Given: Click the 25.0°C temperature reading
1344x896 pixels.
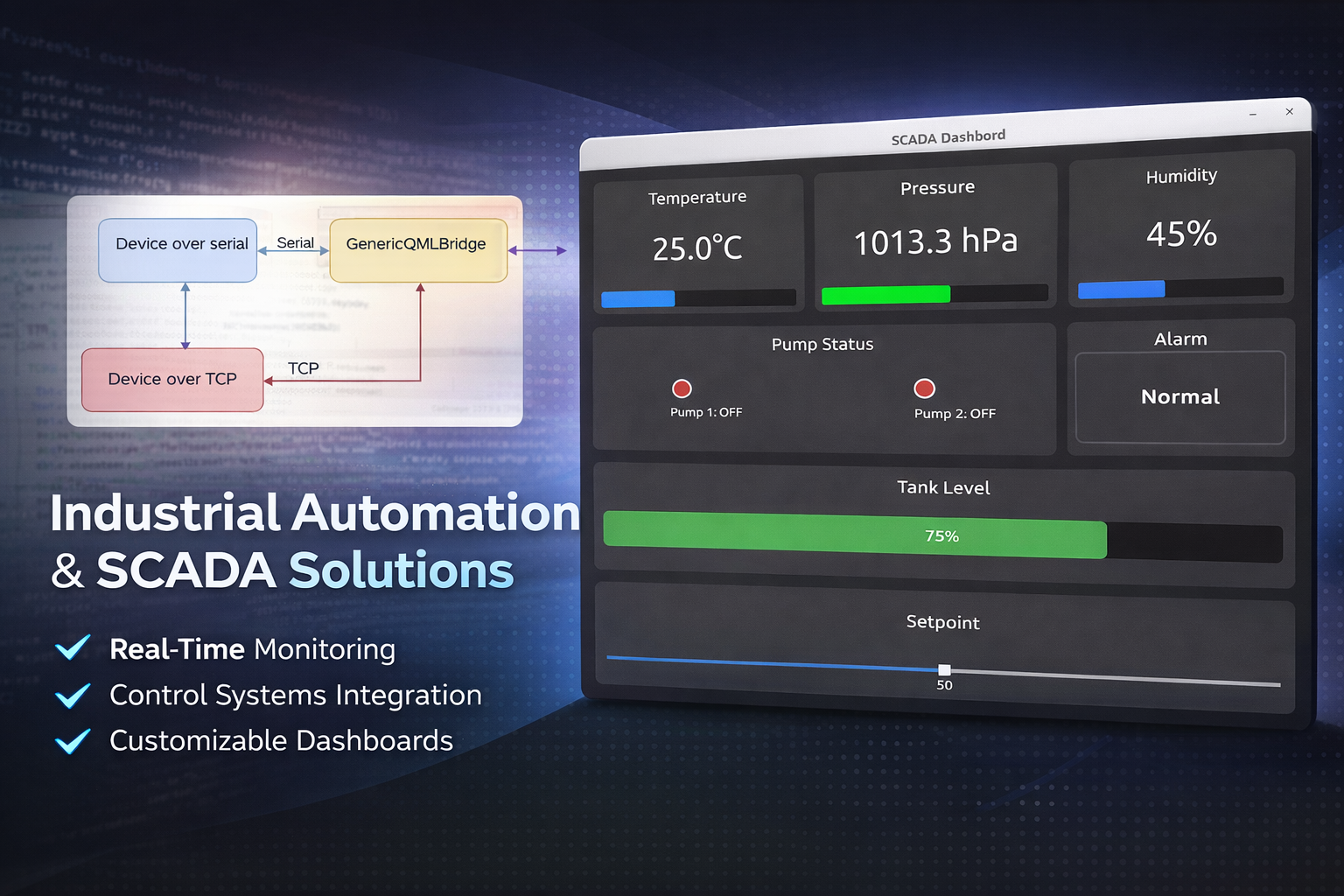Looking at the screenshot, I should (x=697, y=248).
